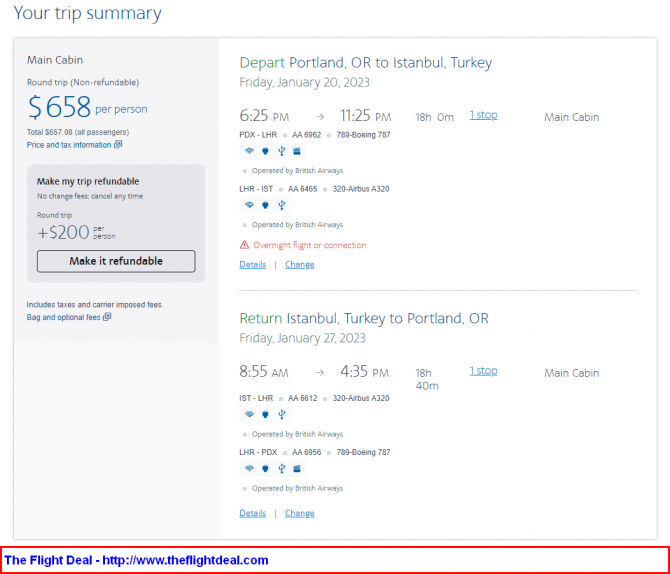Click Friday, January 20, 2023 date

click(x=304, y=82)
